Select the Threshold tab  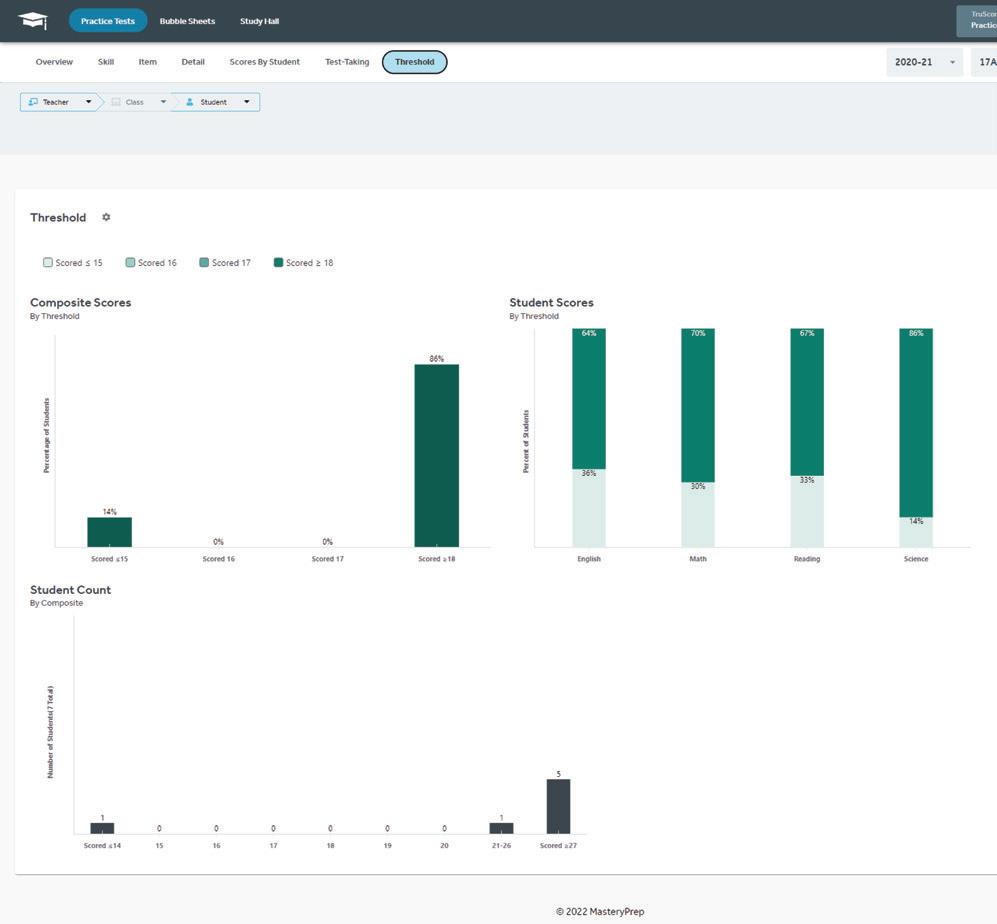pyautogui.click(x=415, y=62)
